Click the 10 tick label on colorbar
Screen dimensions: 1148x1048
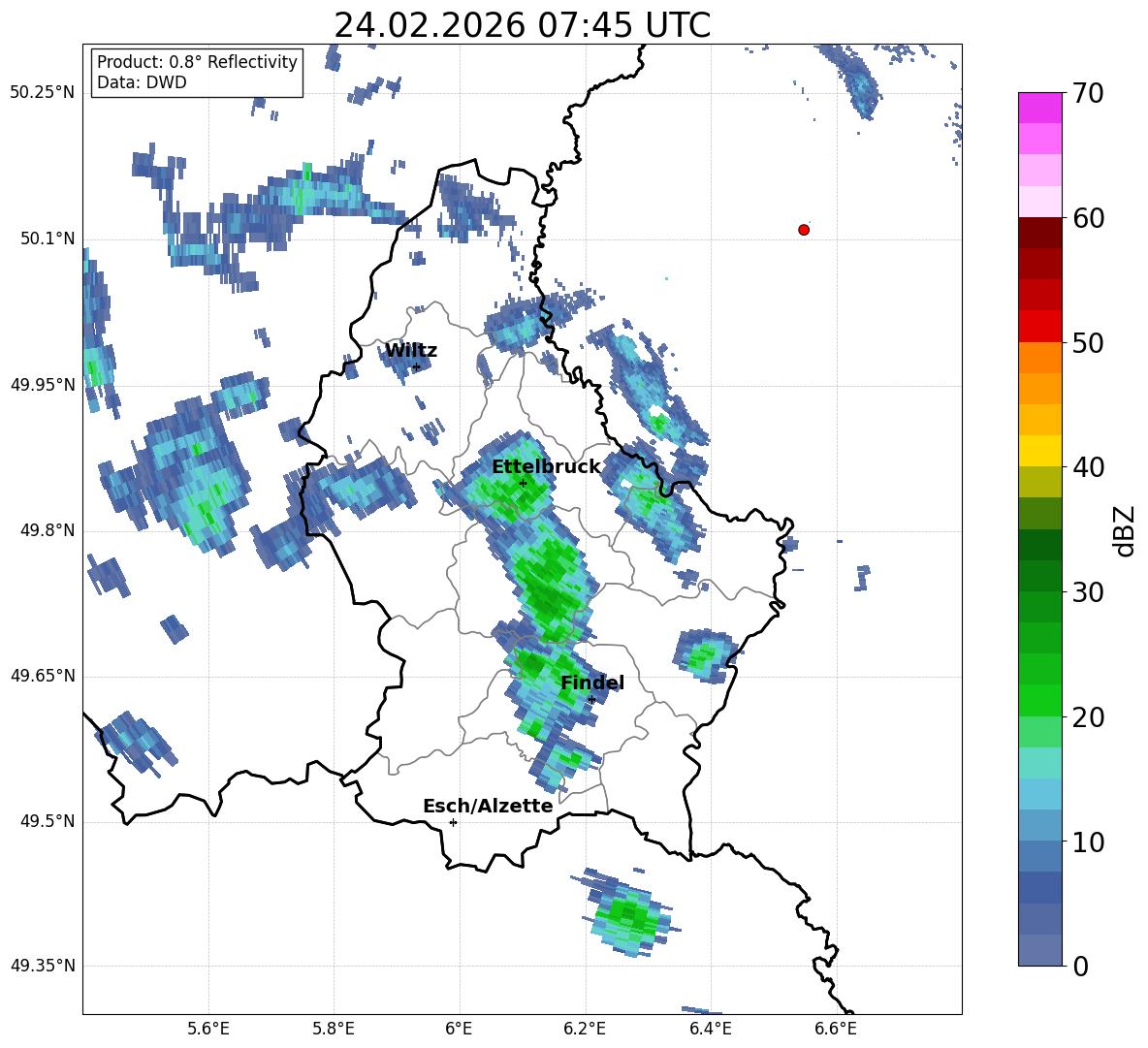[x=1087, y=842]
